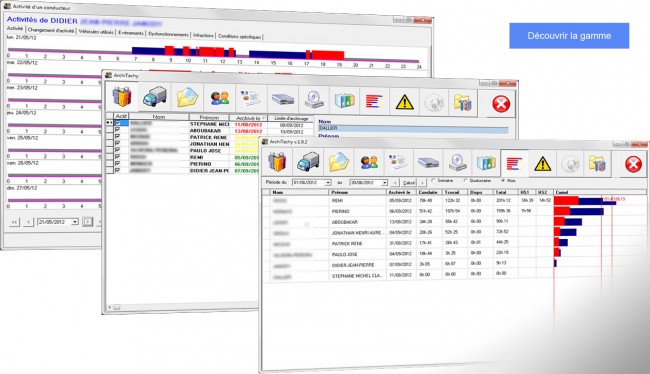Click the binders archive icon in ArchiTachy v.1.9.2
This screenshot has height=374, width=650.
click(486, 163)
